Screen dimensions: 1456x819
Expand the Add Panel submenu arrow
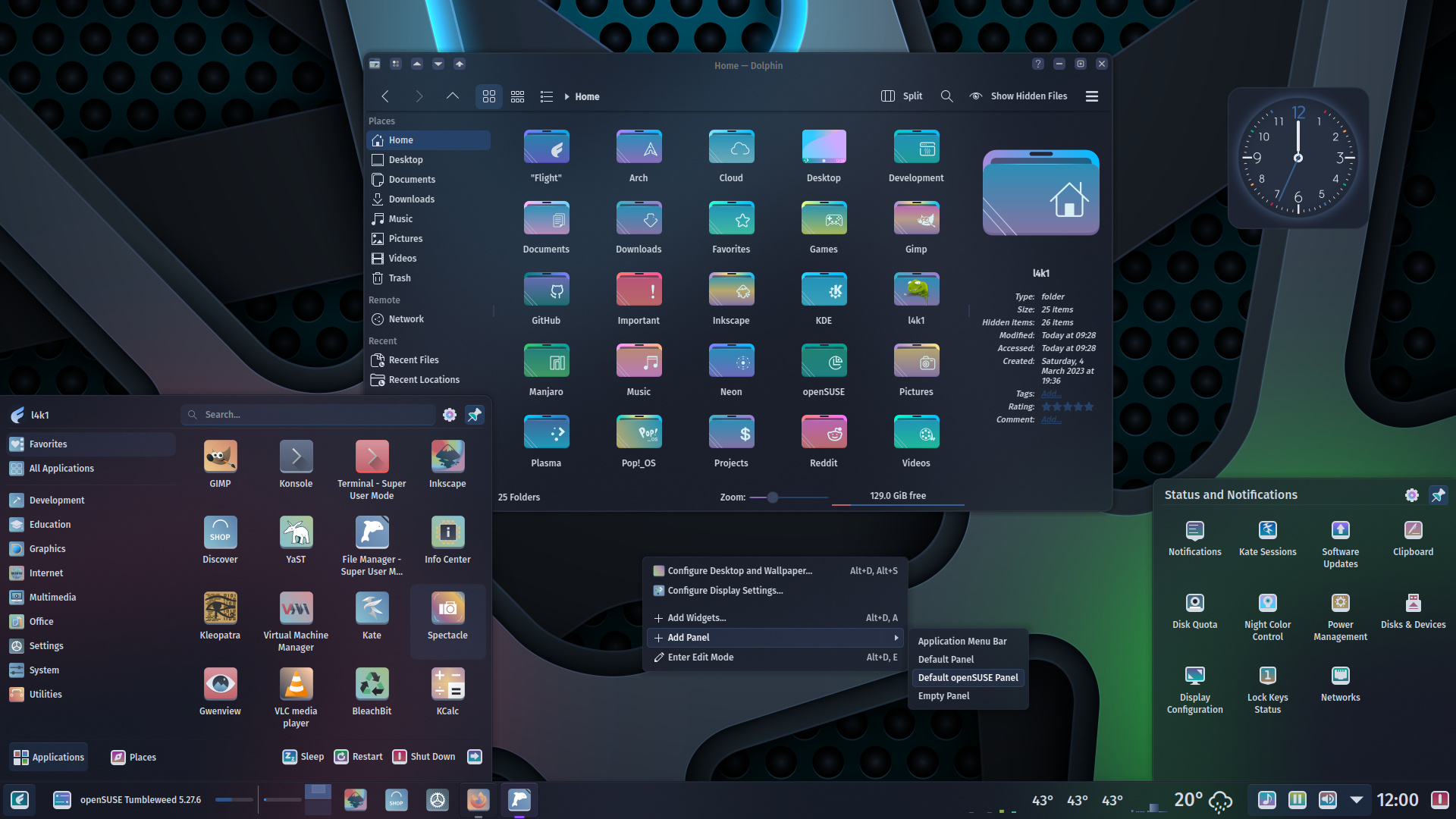896,638
